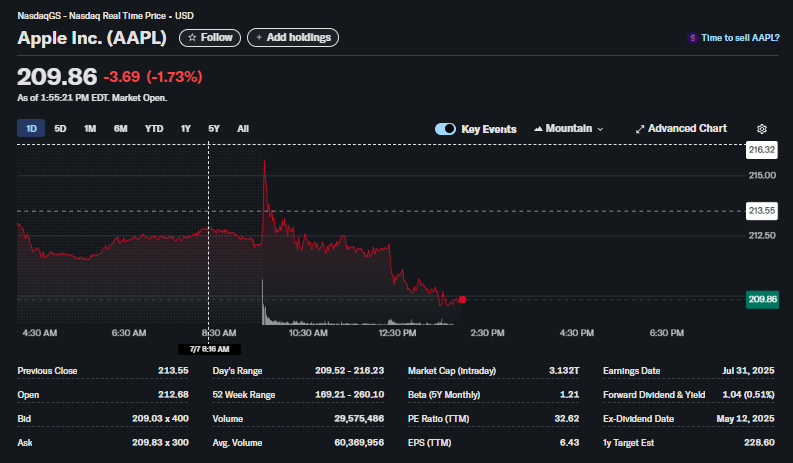Click the Ask value 209.83 x 300
This screenshot has height=463, width=793.
[x=160, y=442]
